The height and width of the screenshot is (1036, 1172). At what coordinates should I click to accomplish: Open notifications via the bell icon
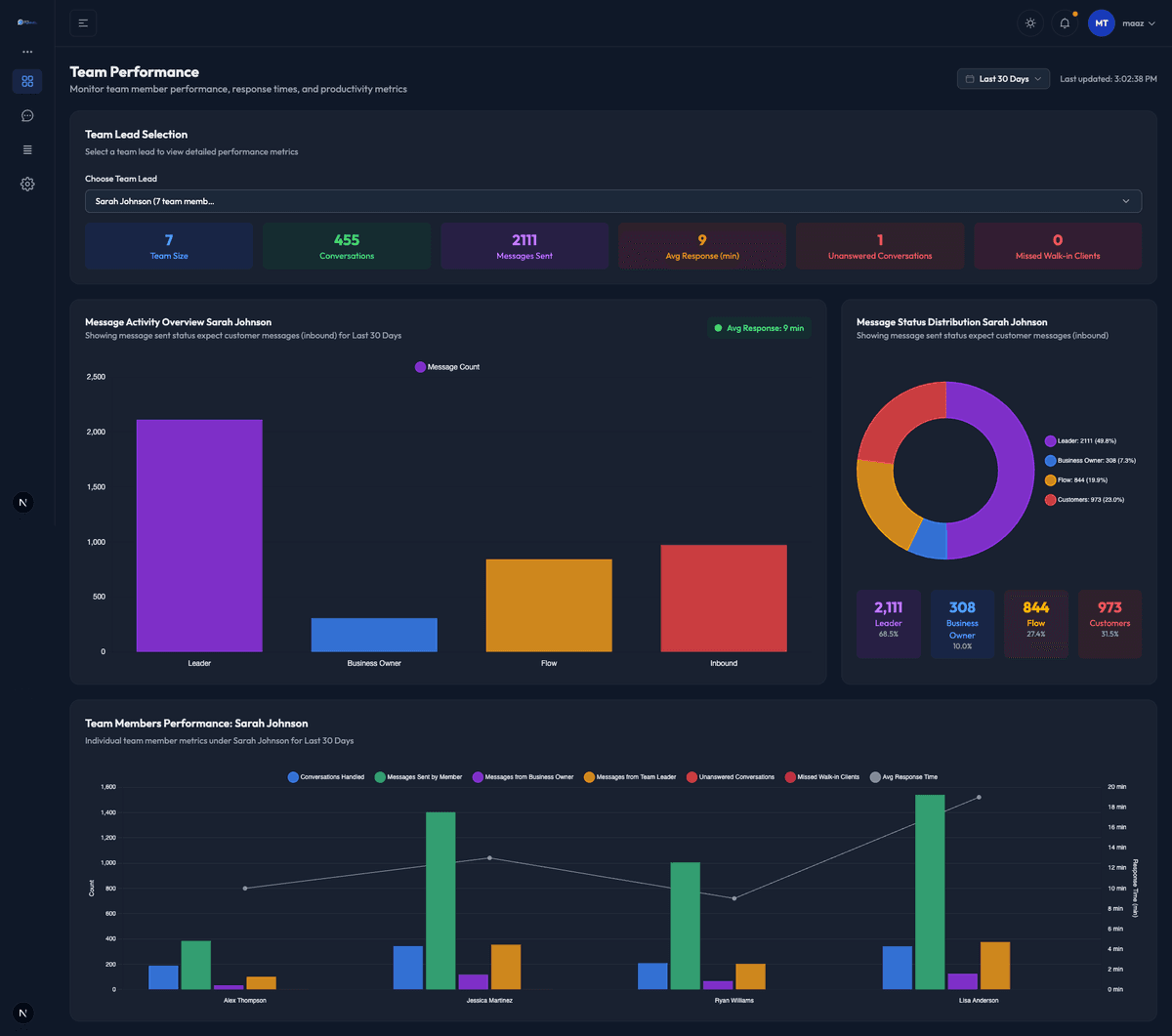[1064, 22]
